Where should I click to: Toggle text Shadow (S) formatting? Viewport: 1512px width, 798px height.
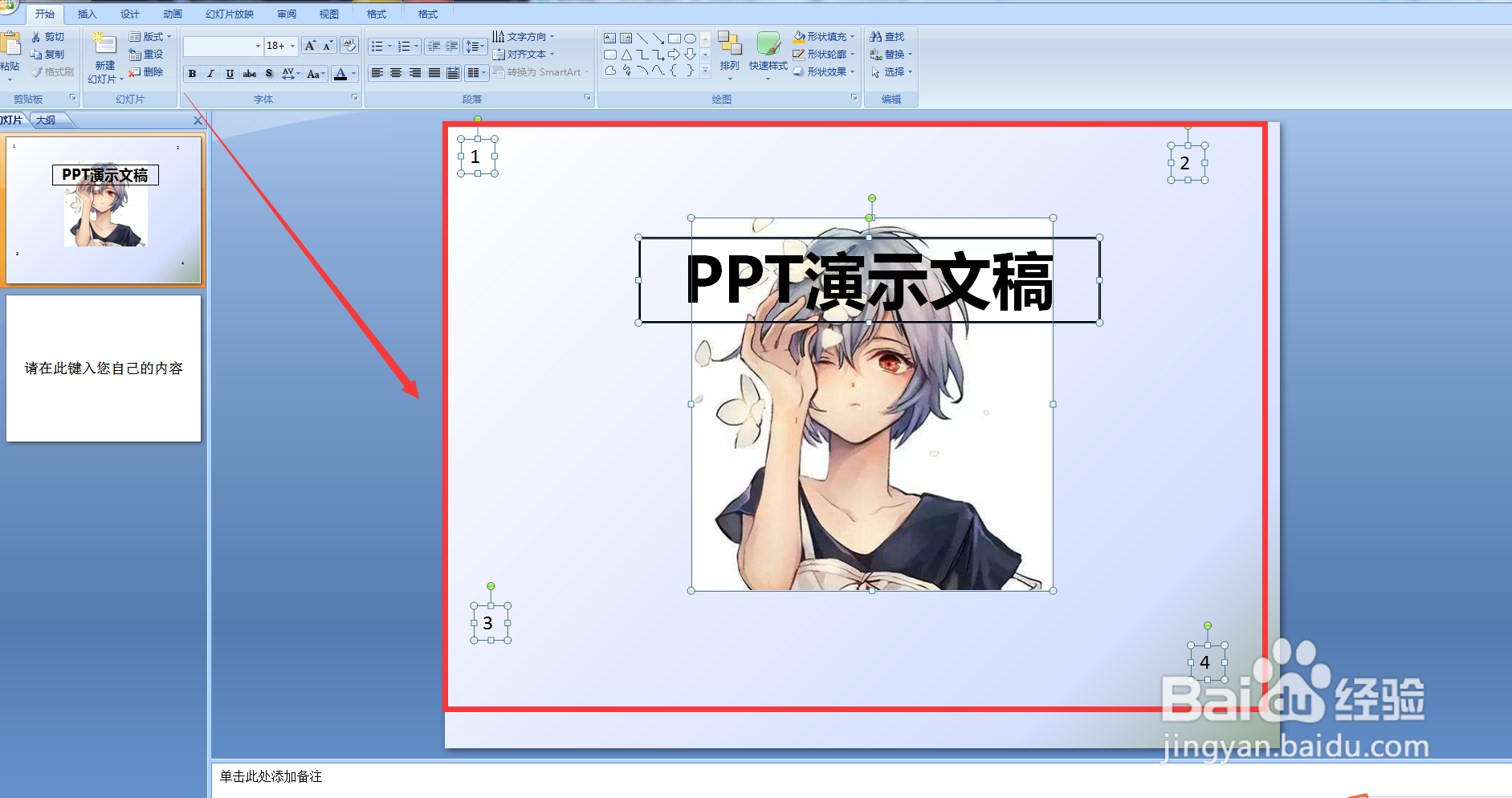click(269, 74)
